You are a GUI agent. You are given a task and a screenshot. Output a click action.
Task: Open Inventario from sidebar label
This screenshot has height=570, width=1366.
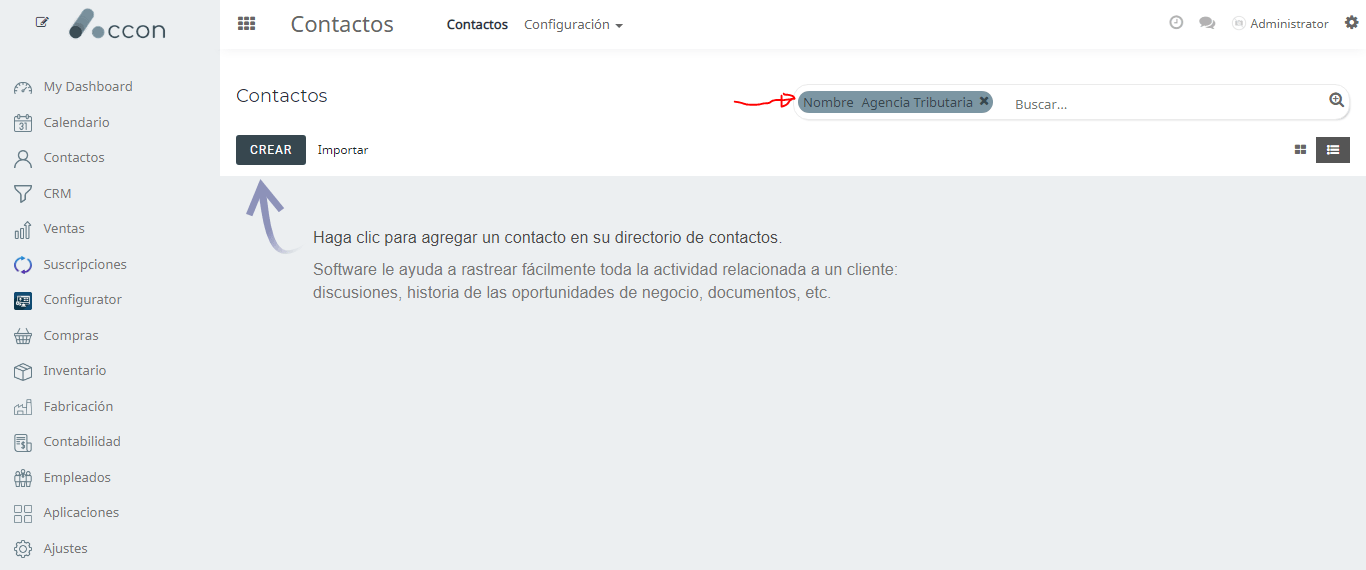click(75, 371)
